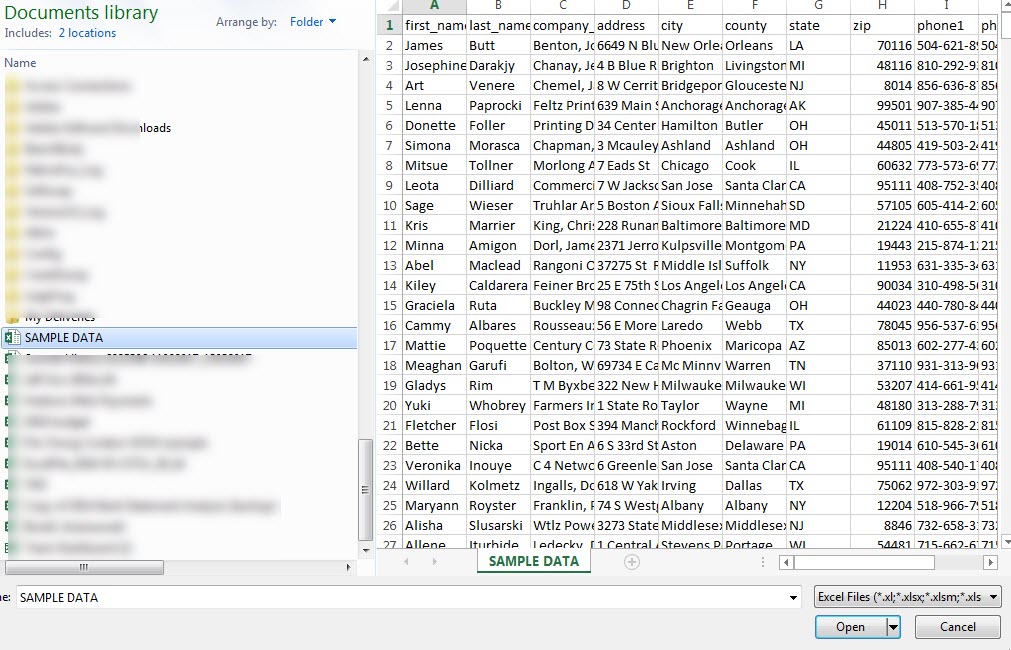1011x650 pixels.
Task: Click file list scroll up arrow
Action: [x=366, y=59]
